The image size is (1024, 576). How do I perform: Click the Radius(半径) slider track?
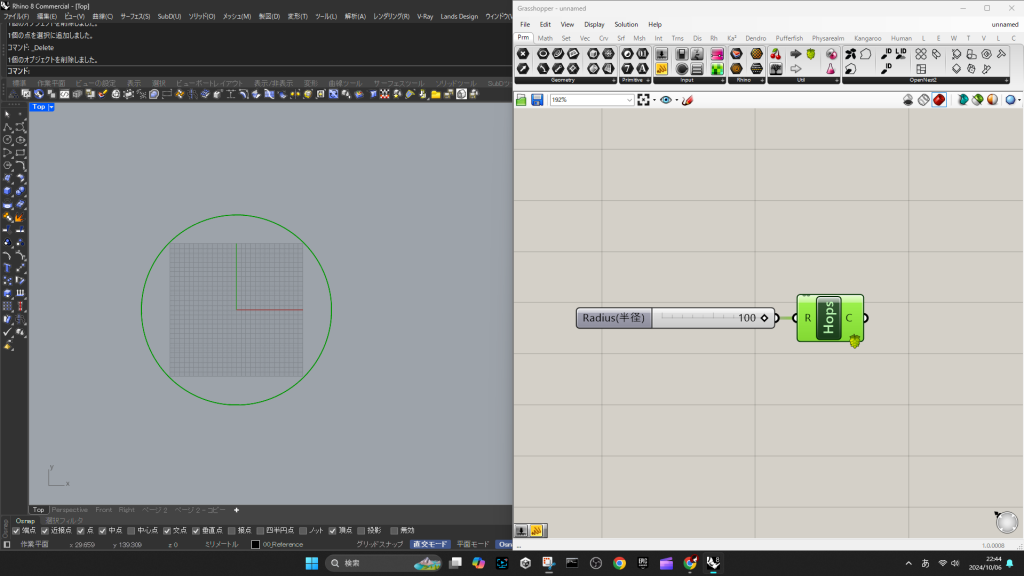tap(696, 318)
